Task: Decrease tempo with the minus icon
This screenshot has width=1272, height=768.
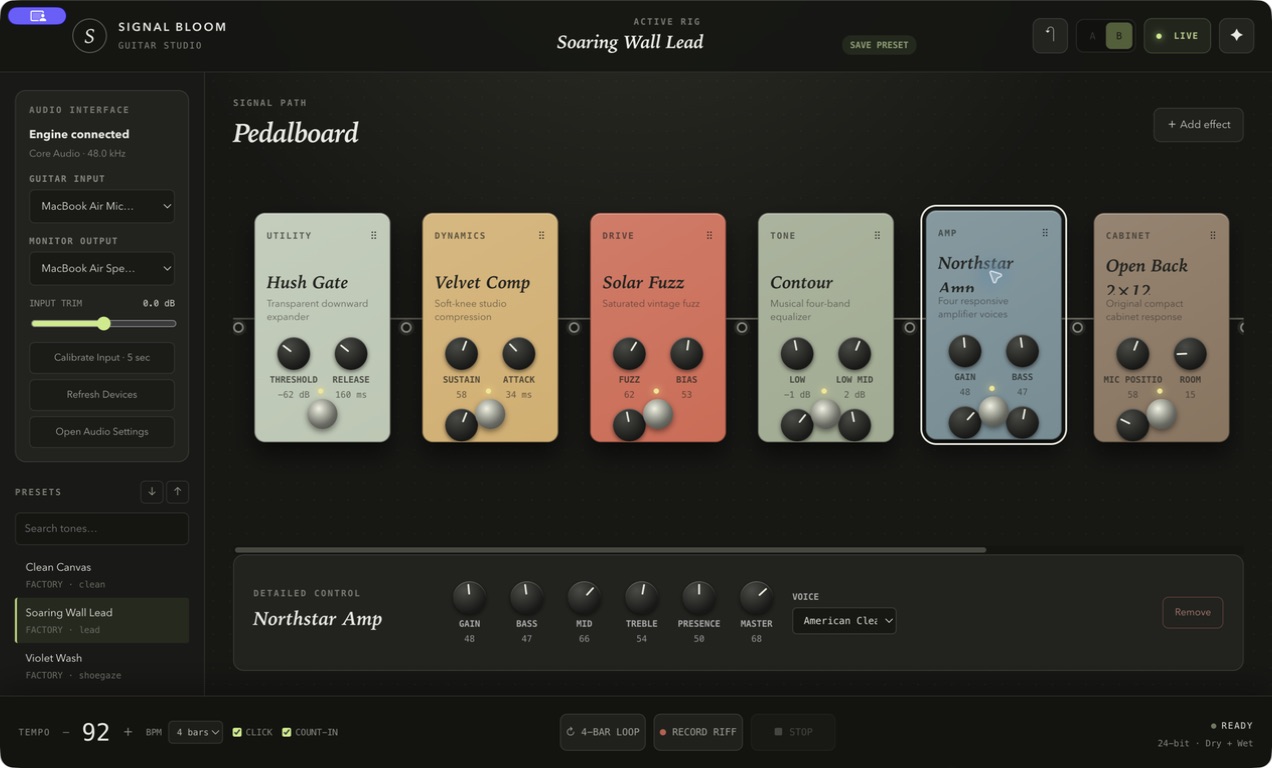Action: [66, 732]
